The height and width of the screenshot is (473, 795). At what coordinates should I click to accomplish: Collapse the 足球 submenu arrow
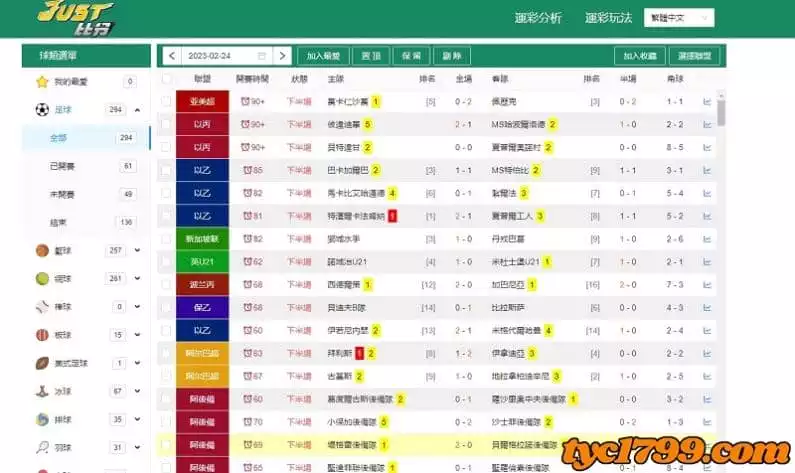[x=137, y=110]
